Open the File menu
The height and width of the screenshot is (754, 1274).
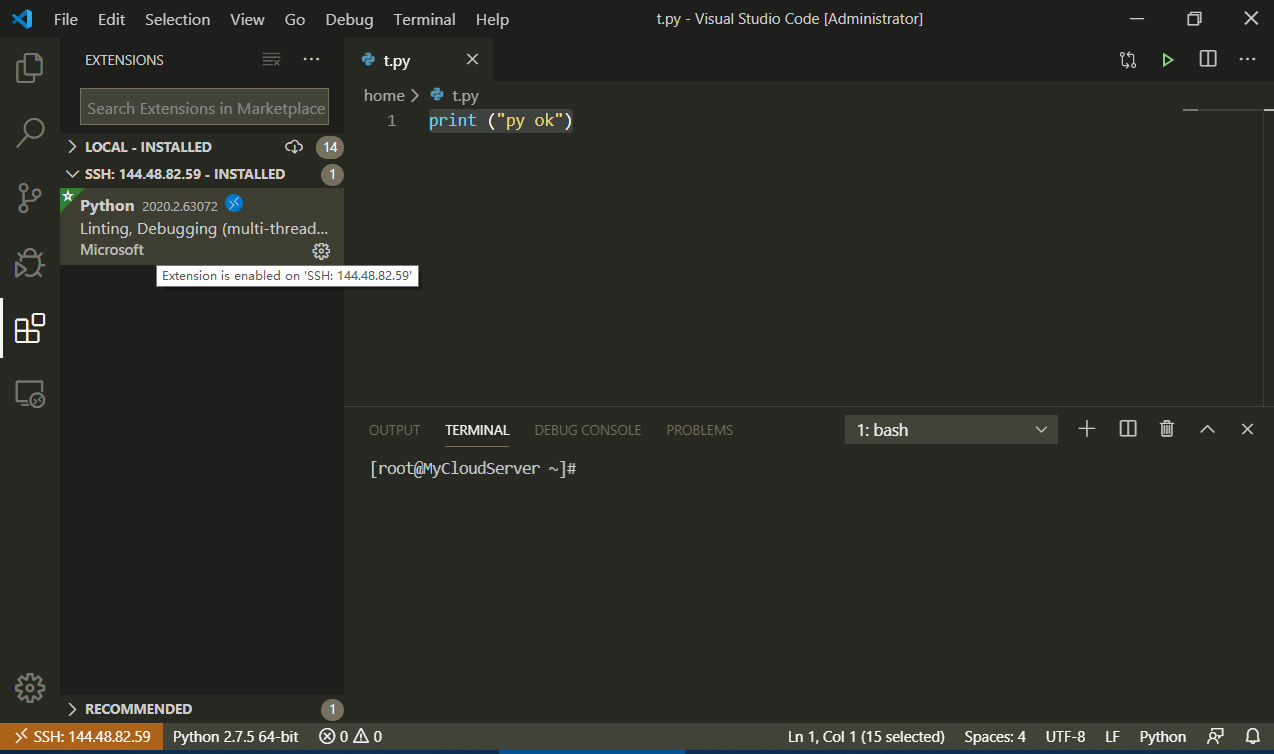66,19
